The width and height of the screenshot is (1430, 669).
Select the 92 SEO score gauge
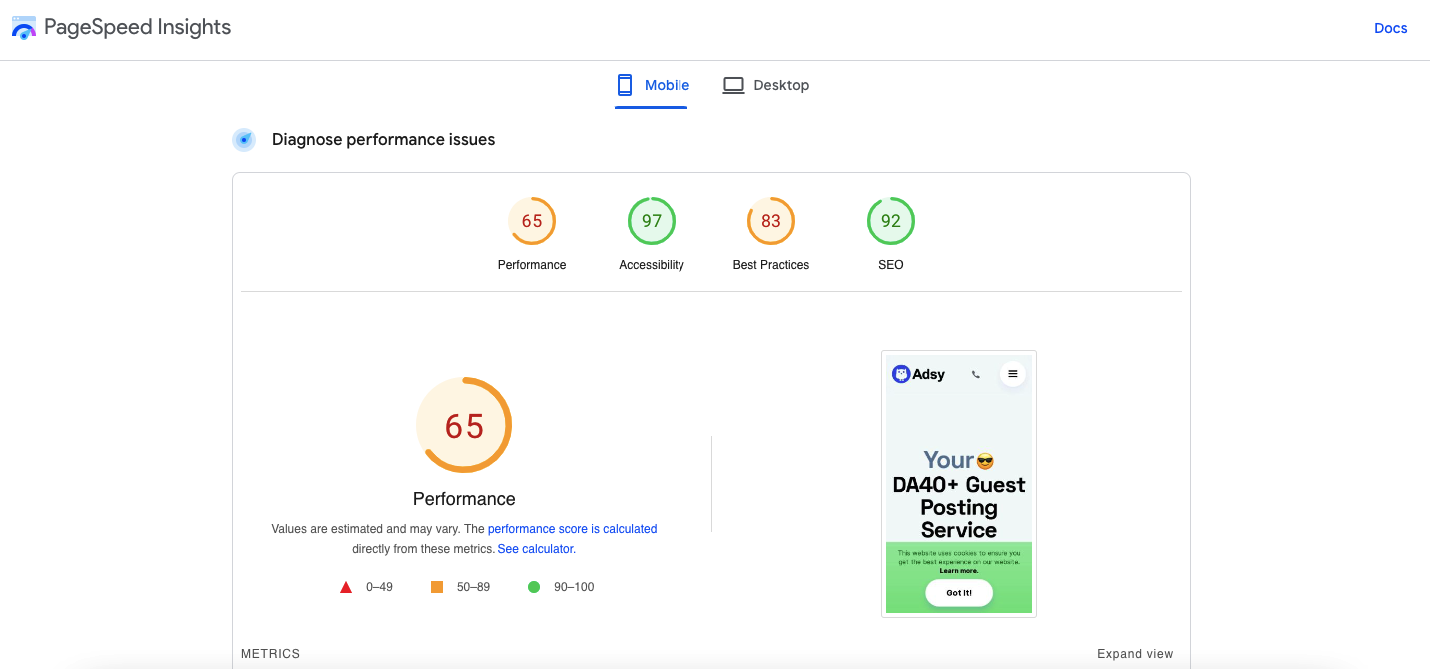point(891,221)
